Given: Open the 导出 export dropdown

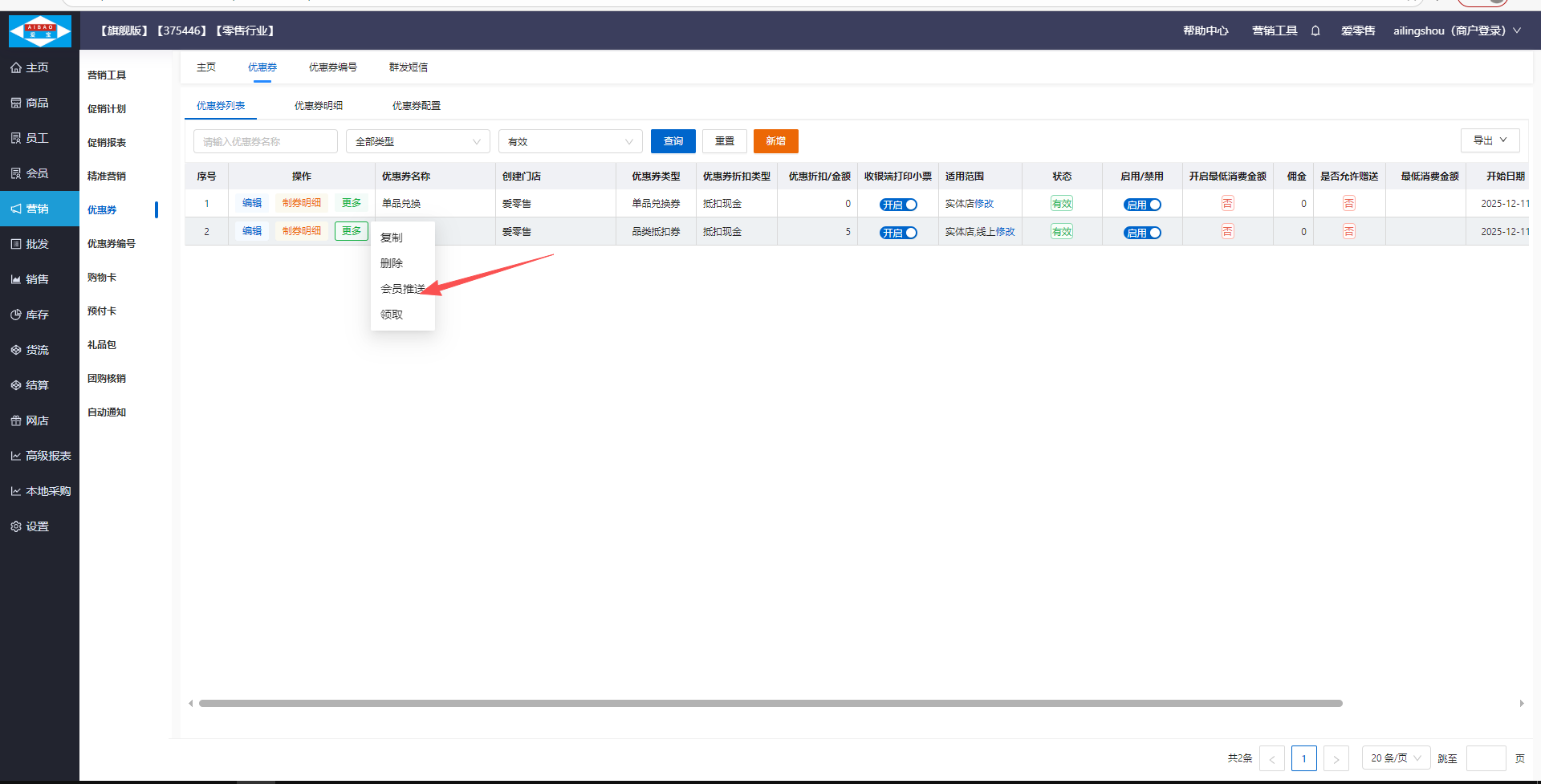Looking at the screenshot, I should (x=1490, y=140).
